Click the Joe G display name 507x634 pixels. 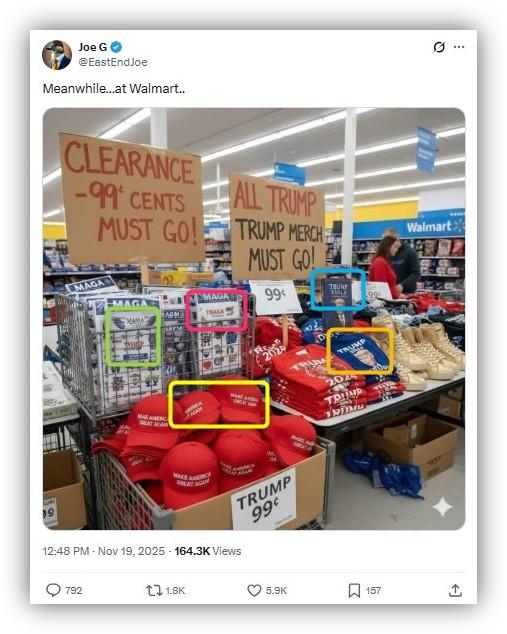(93, 47)
